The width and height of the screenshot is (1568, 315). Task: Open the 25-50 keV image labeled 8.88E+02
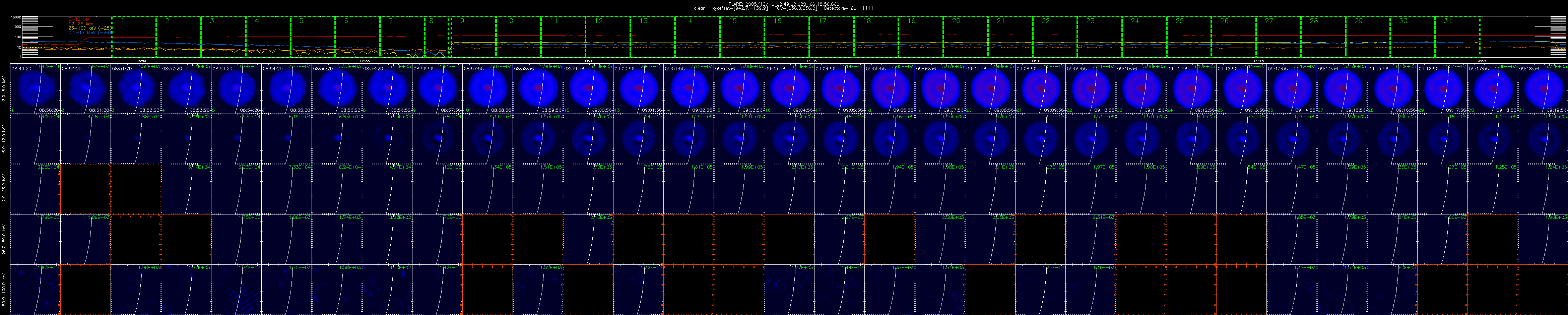(x=387, y=239)
